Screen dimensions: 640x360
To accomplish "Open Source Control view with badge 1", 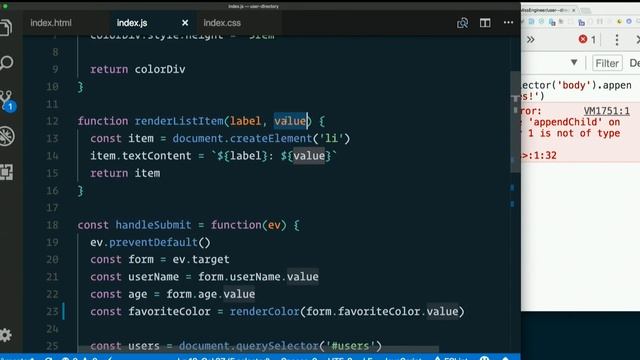I will pos(7,100).
